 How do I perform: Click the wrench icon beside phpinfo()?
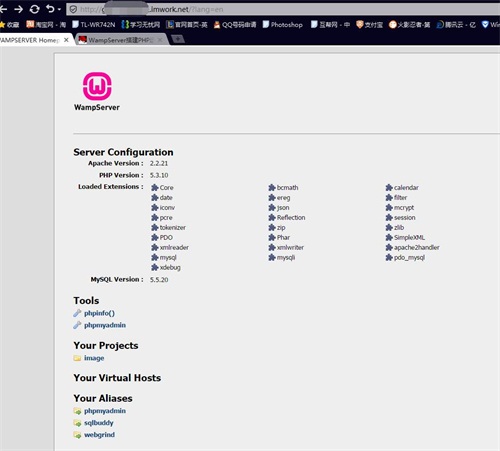pyautogui.click(x=77, y=313)
